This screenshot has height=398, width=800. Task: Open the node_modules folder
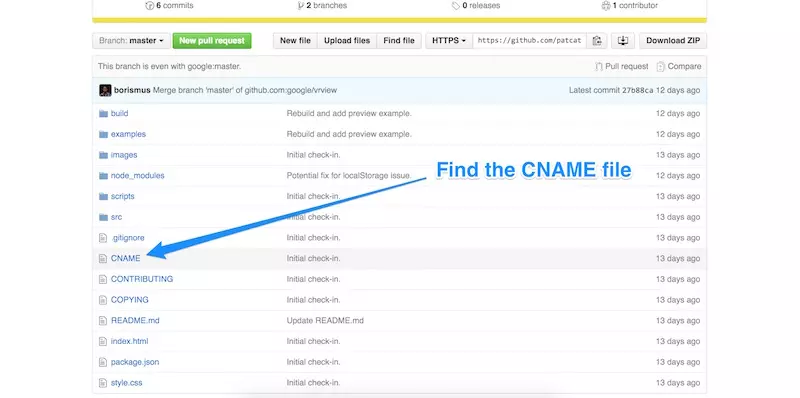pos(138,176)
